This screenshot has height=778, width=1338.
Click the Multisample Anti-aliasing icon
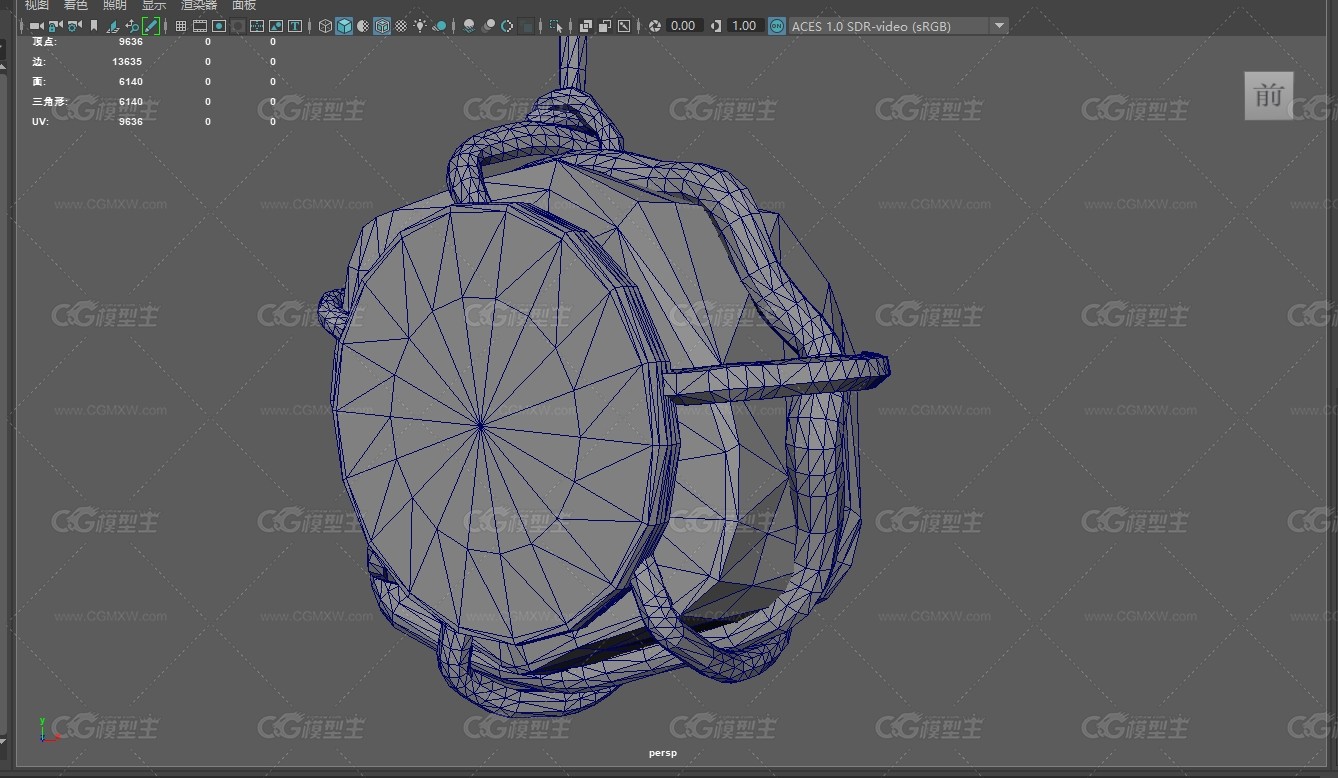pos(507,26)
